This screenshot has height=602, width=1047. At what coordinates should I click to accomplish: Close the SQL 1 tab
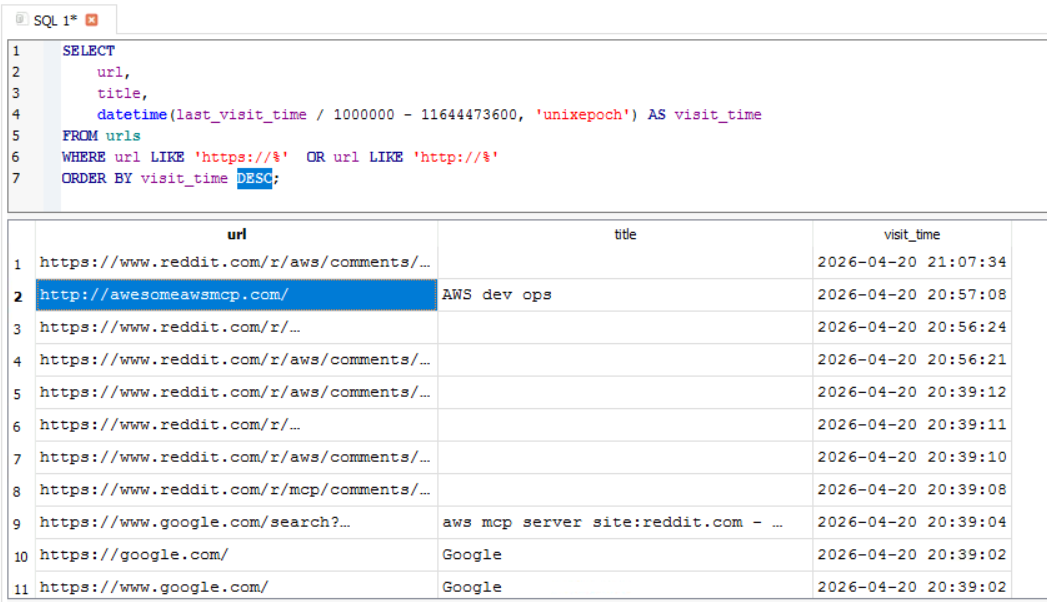91,20
